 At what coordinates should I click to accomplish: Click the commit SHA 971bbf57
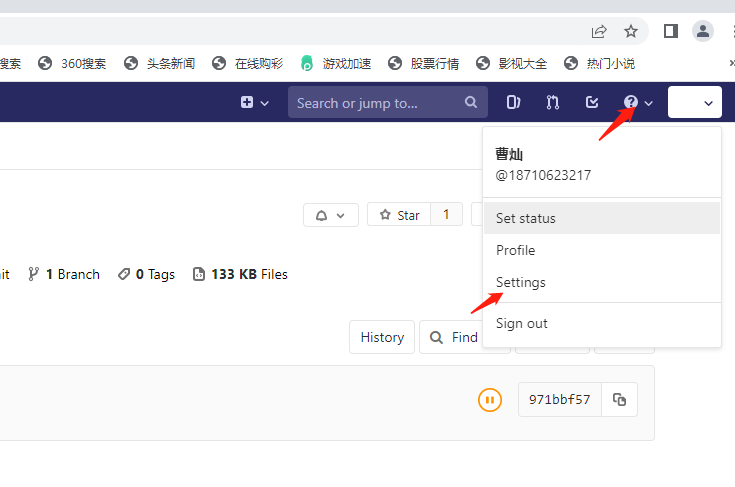coord(560,399)
